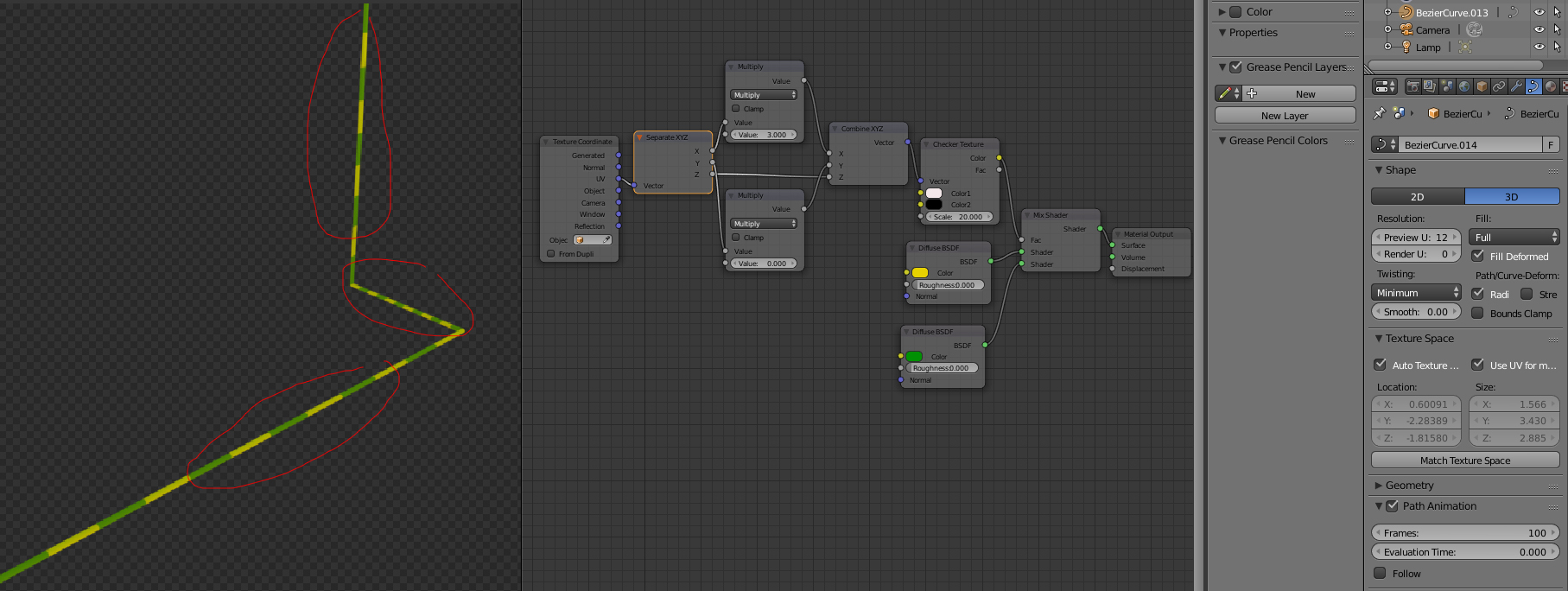The image size is (1568, 591).
Task: Open the Constraints properties tab
Action: click(1499, 86)
